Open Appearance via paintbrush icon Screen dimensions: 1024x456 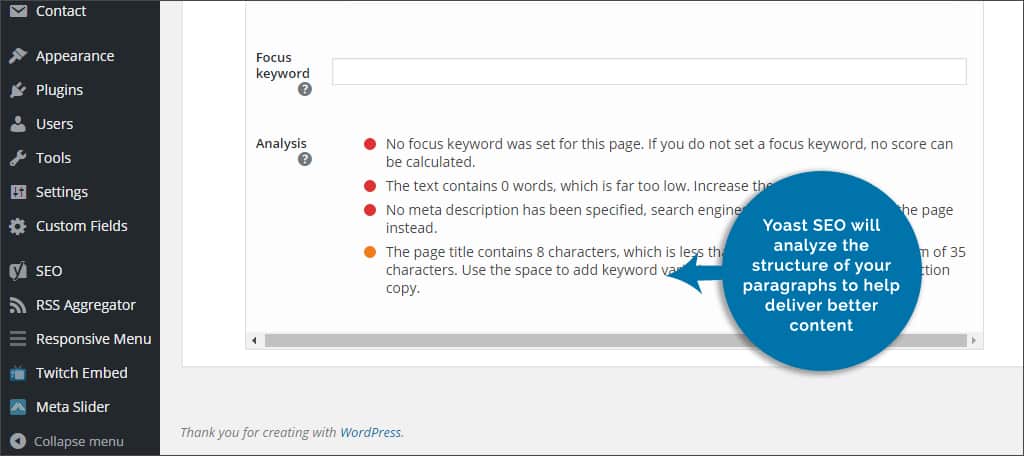18,56
